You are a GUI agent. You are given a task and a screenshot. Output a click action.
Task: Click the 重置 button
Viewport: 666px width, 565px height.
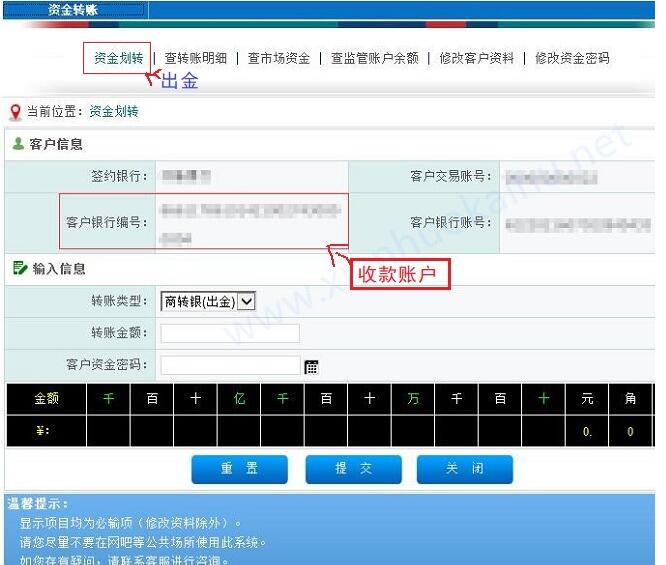[240, 469]
